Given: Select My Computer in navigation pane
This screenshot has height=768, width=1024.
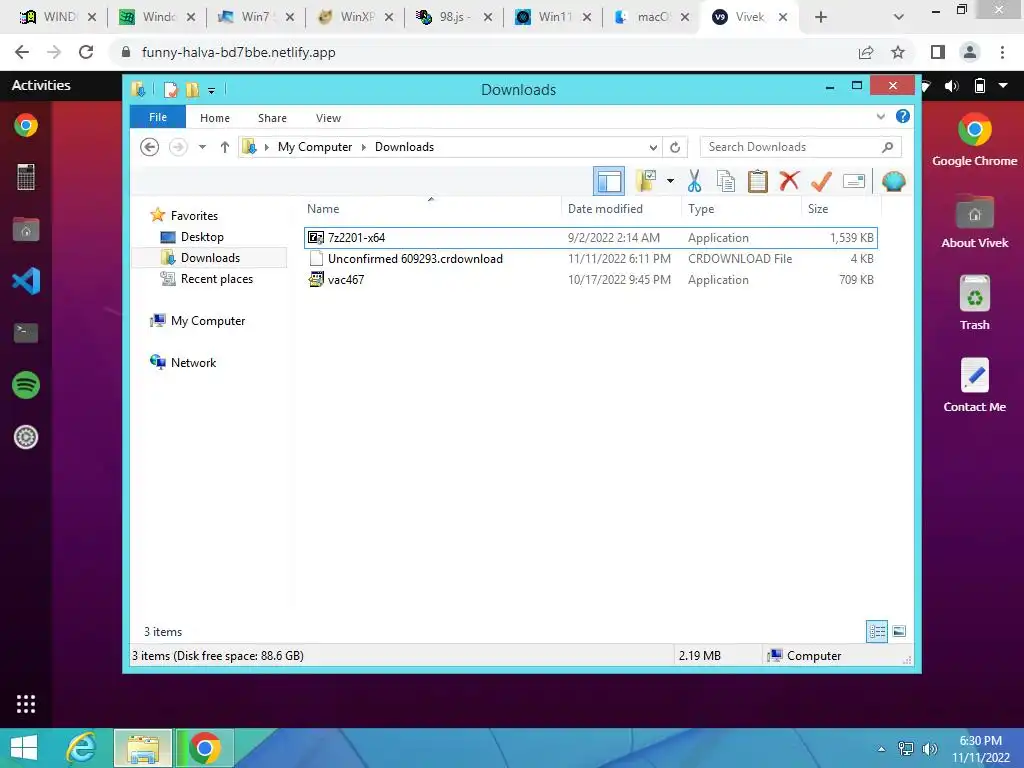Looking at the screenshot, I should [x=208, y=321].
